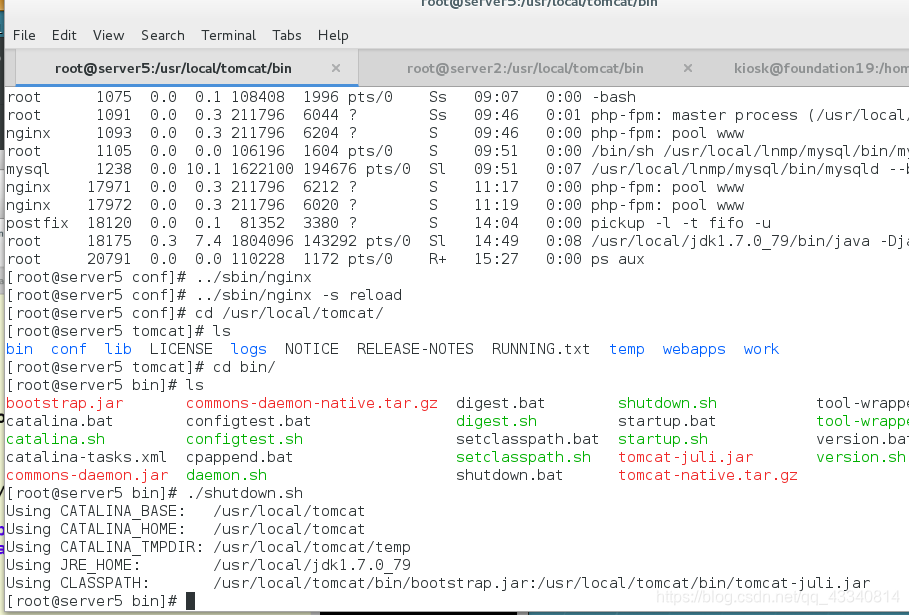Image resolution: width=909 pixels, height=615 pixels.
Task: Click the blue 'logs' directory name
Action: point(249,349)
